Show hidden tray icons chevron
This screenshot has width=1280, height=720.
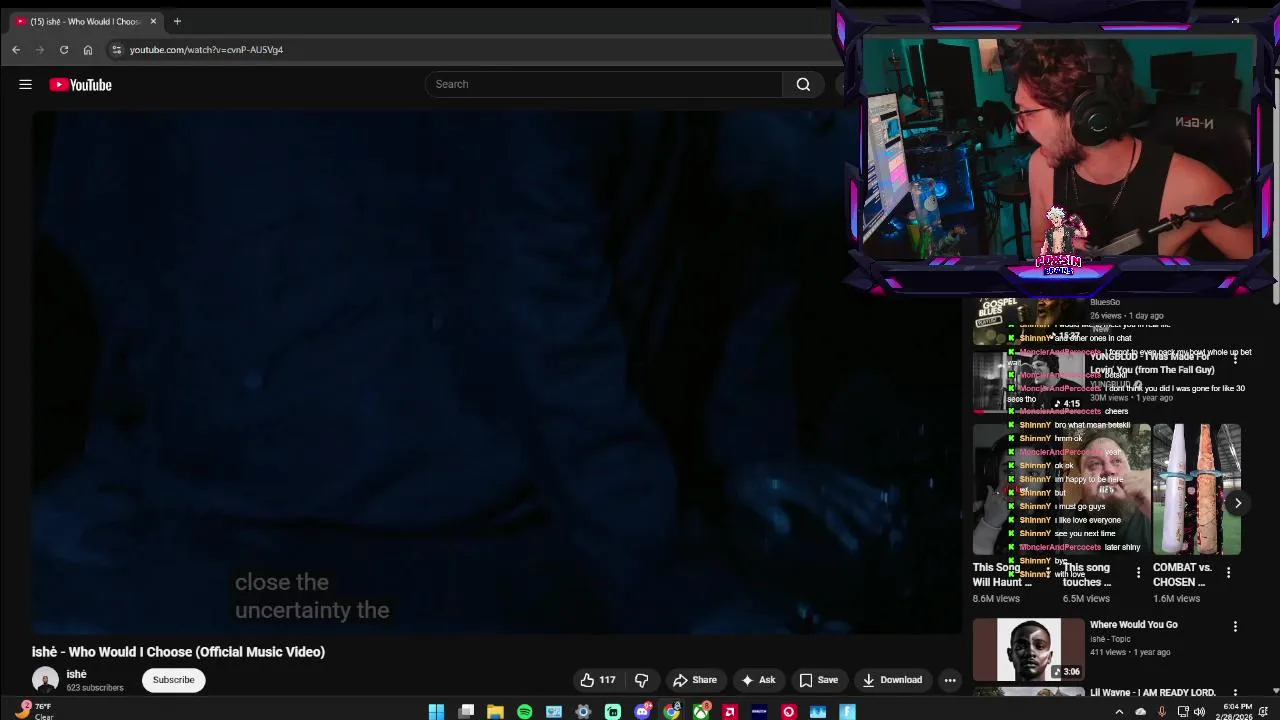[x=1119, y=712]
